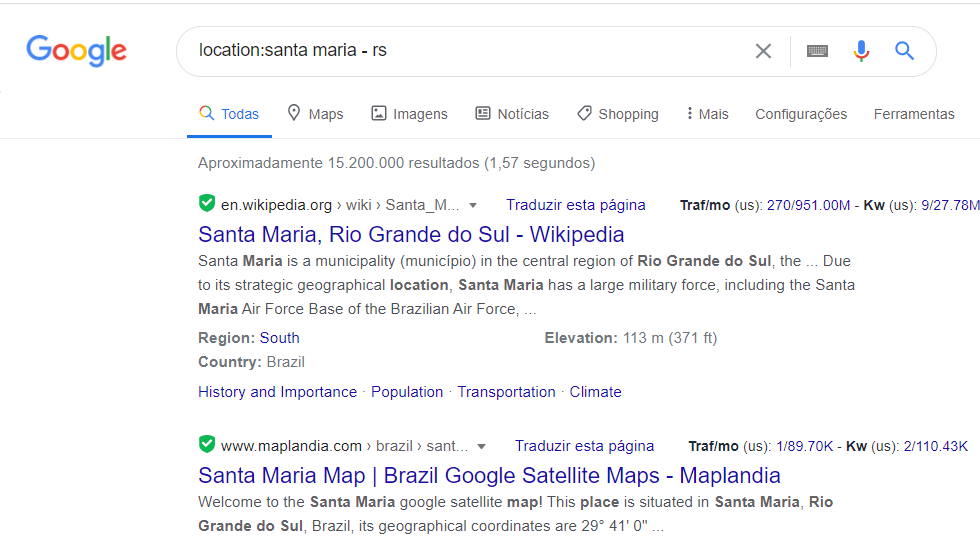Image resolution: width=980 pixels, height=557 pixels.
Task: Open the Climate section link
Action: pos(595,392)
